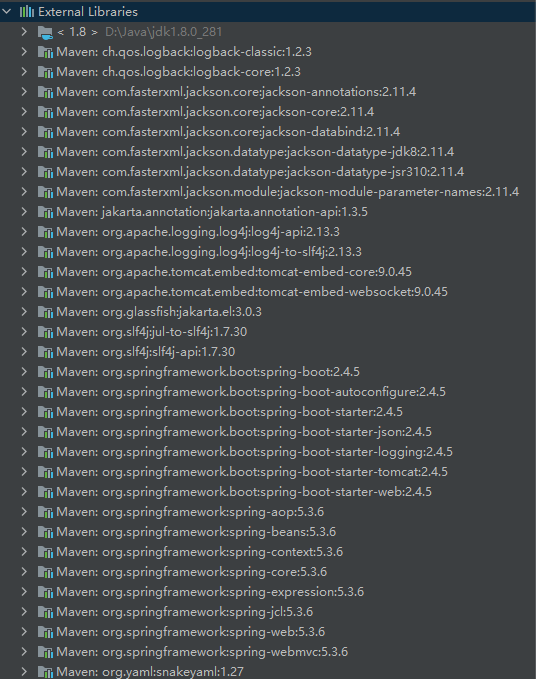Select Maven: org.springframework:spring-jcl:5.3.6
536x679 pixels.
point(184,612)
